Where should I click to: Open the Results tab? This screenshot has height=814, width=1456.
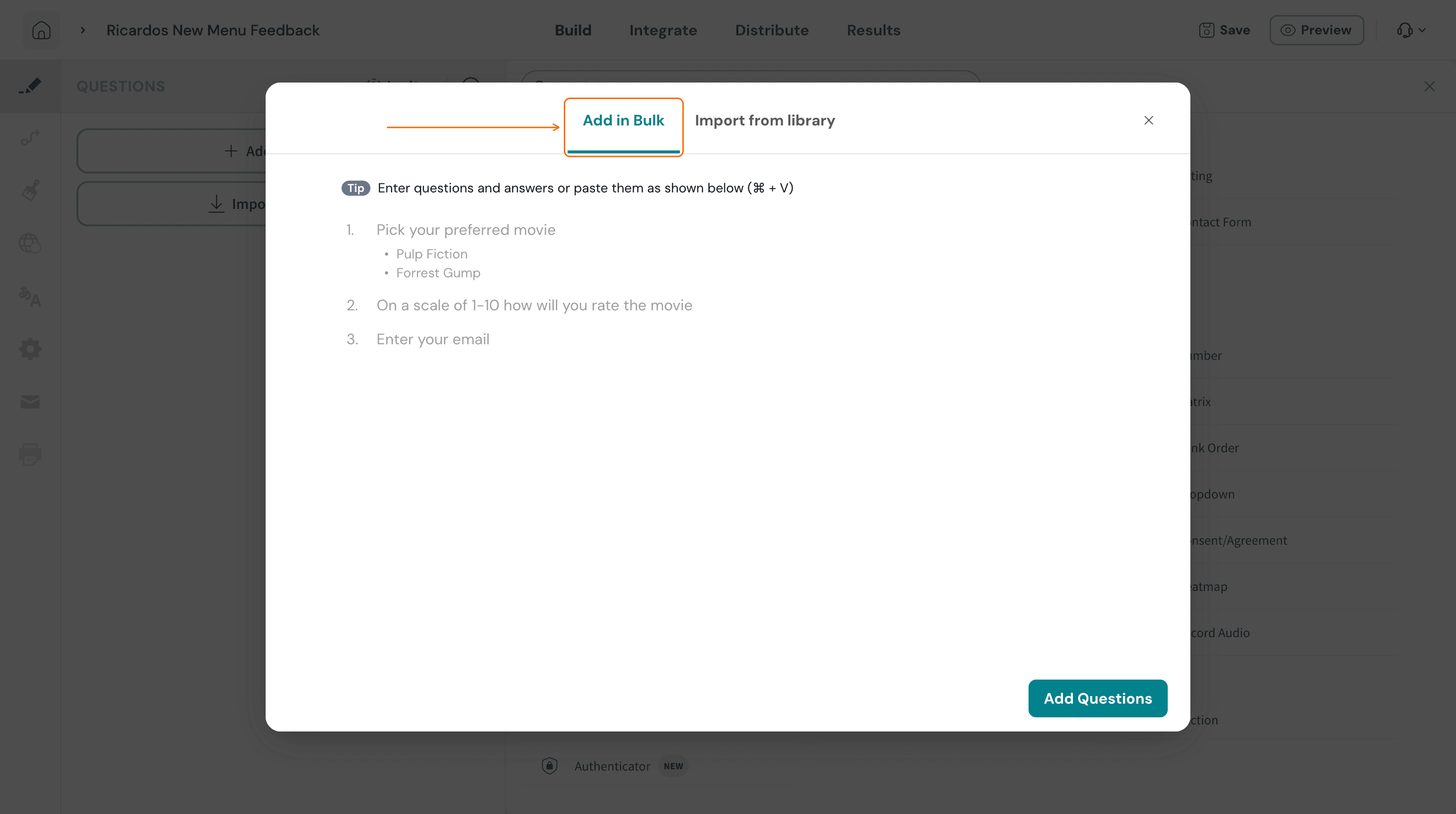(x=873, y=30)
